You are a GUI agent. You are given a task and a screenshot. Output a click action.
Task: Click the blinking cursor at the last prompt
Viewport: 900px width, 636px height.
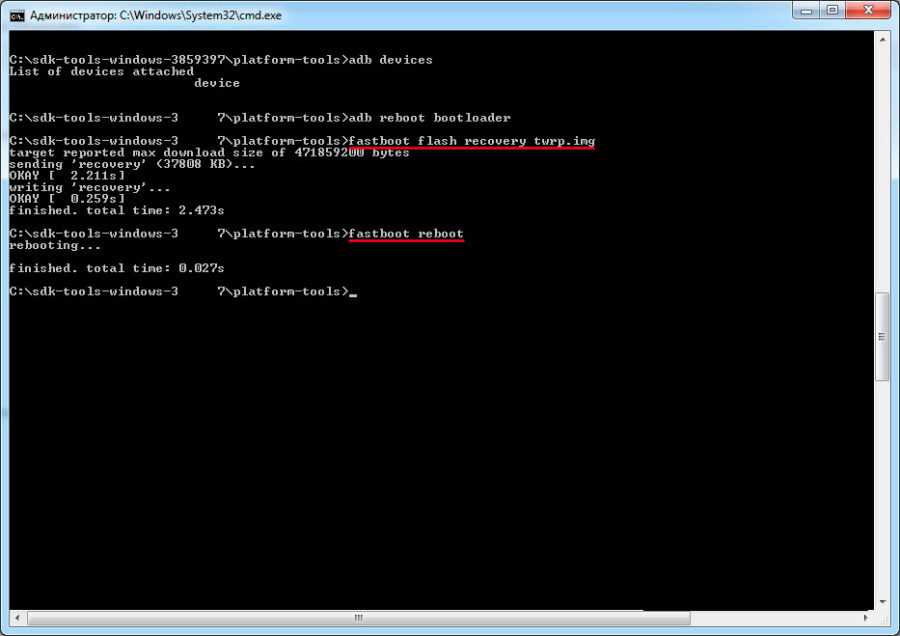pyautogui.click(x=354, y=293)
